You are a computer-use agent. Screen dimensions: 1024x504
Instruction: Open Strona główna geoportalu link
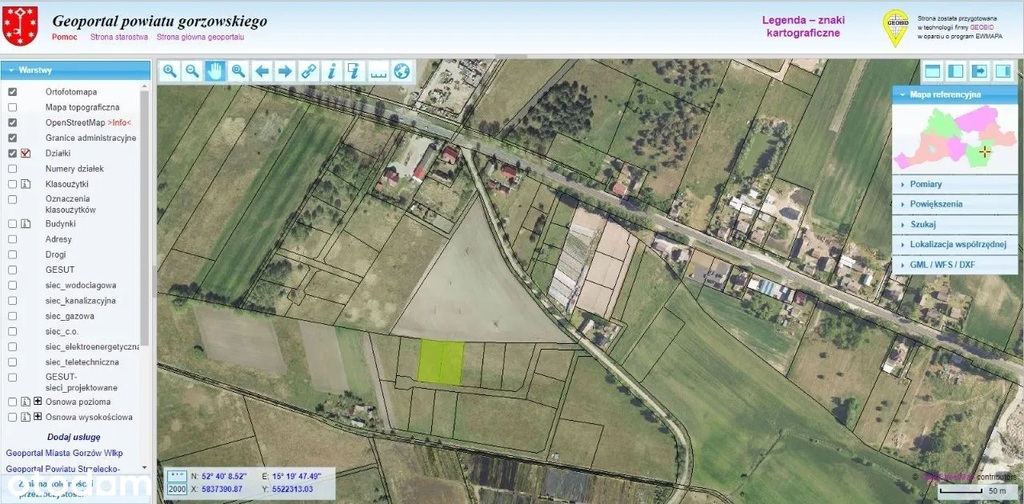(200, 37)
